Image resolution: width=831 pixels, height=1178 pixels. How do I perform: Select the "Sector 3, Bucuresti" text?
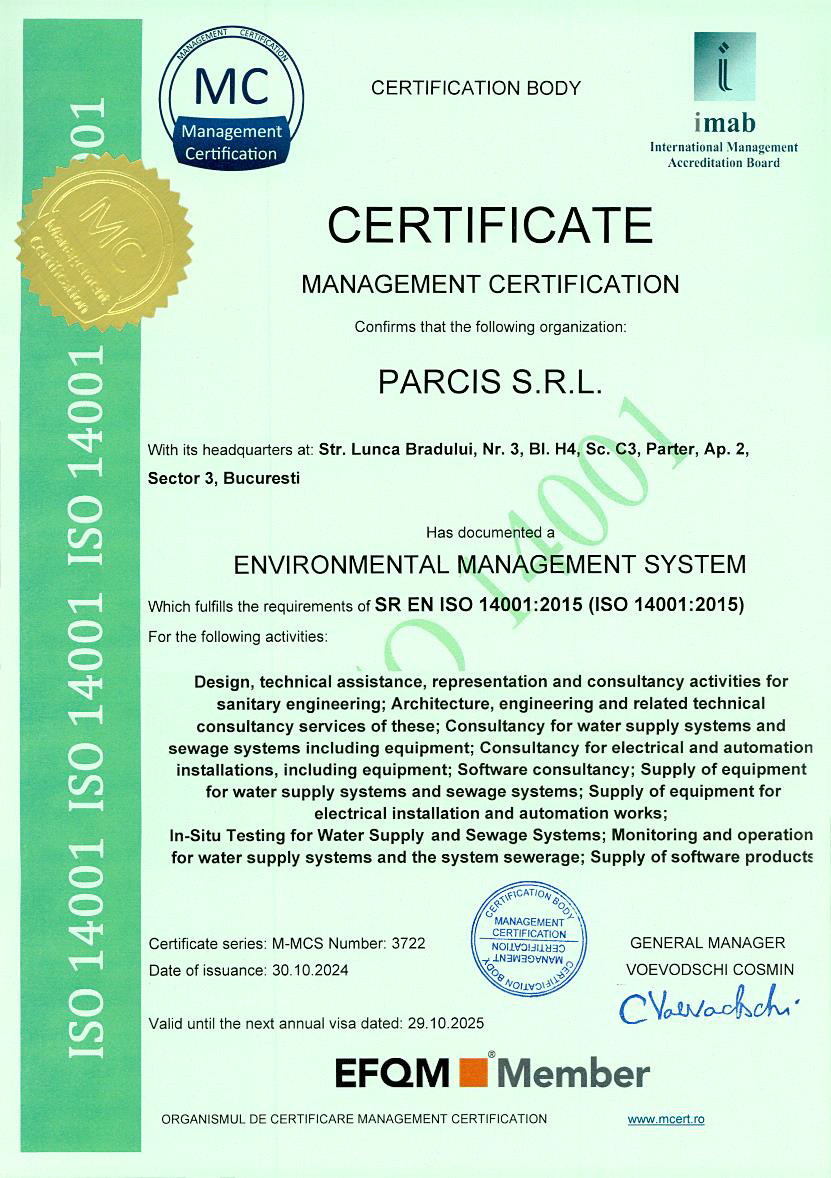(224, 479)
